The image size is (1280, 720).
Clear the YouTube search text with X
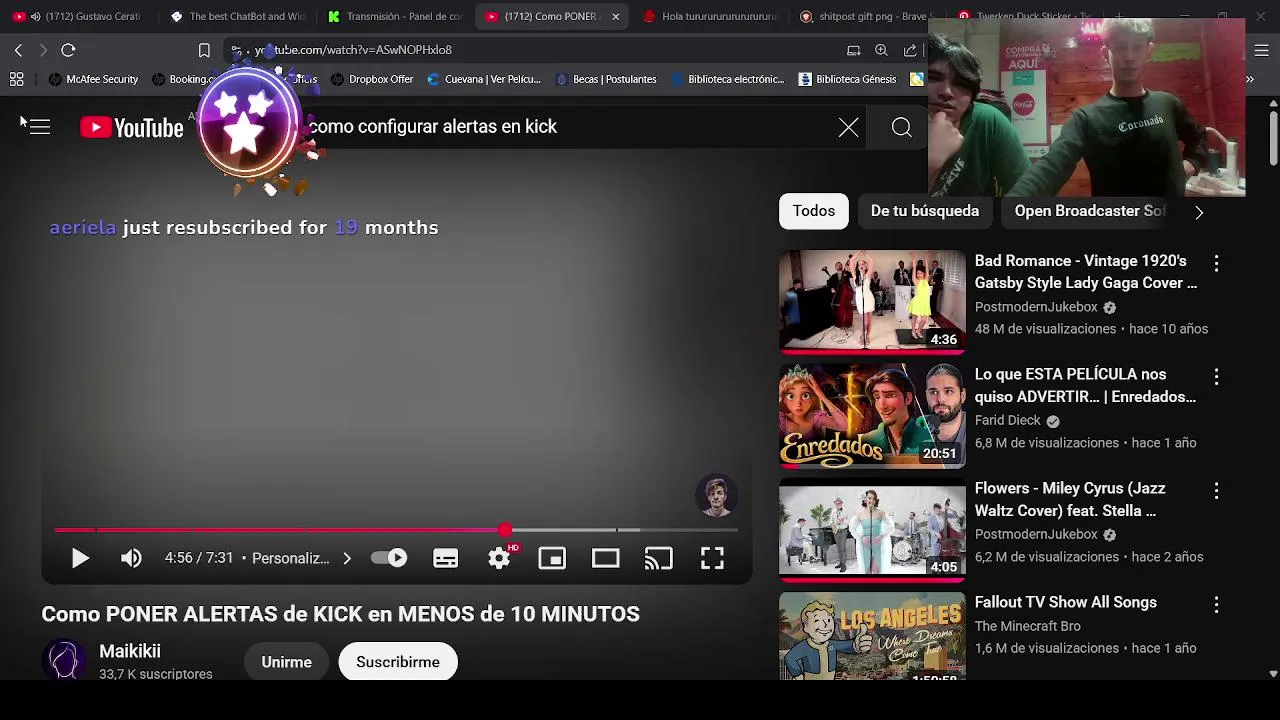point(848,127)
